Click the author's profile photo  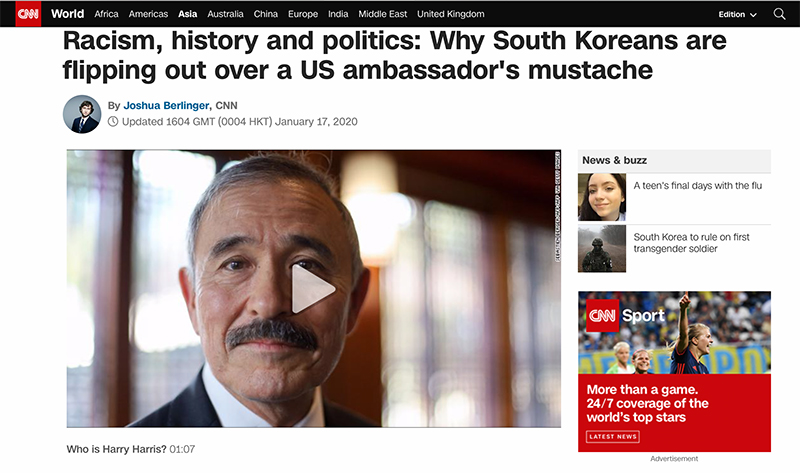(82, 114)
